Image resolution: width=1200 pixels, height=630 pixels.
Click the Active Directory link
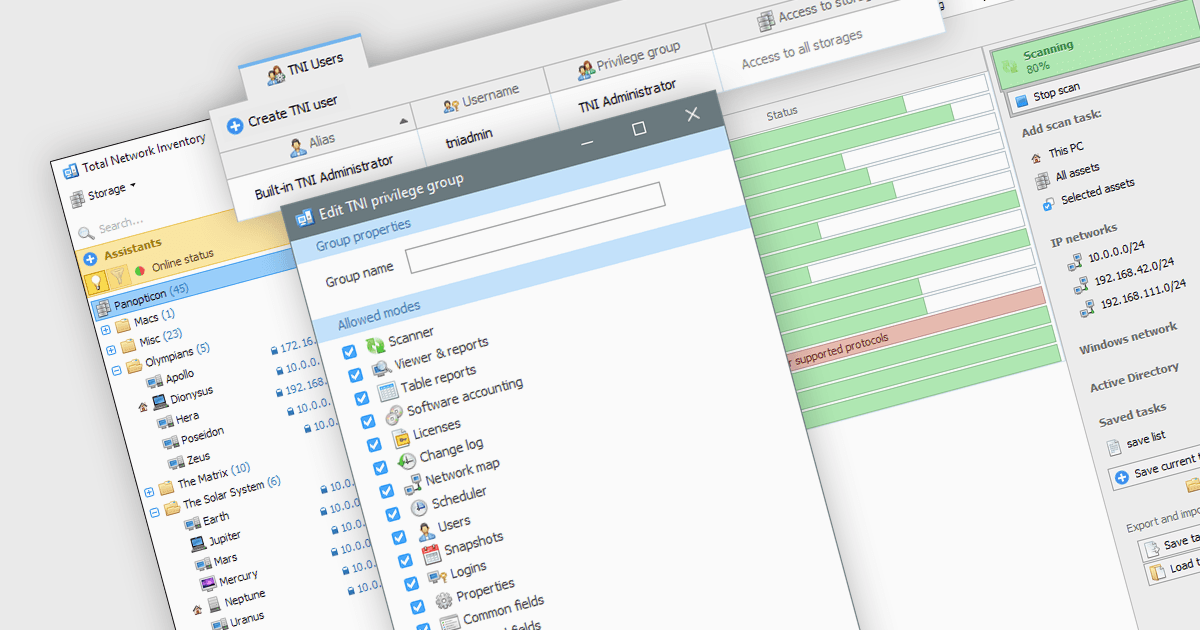1134,376
